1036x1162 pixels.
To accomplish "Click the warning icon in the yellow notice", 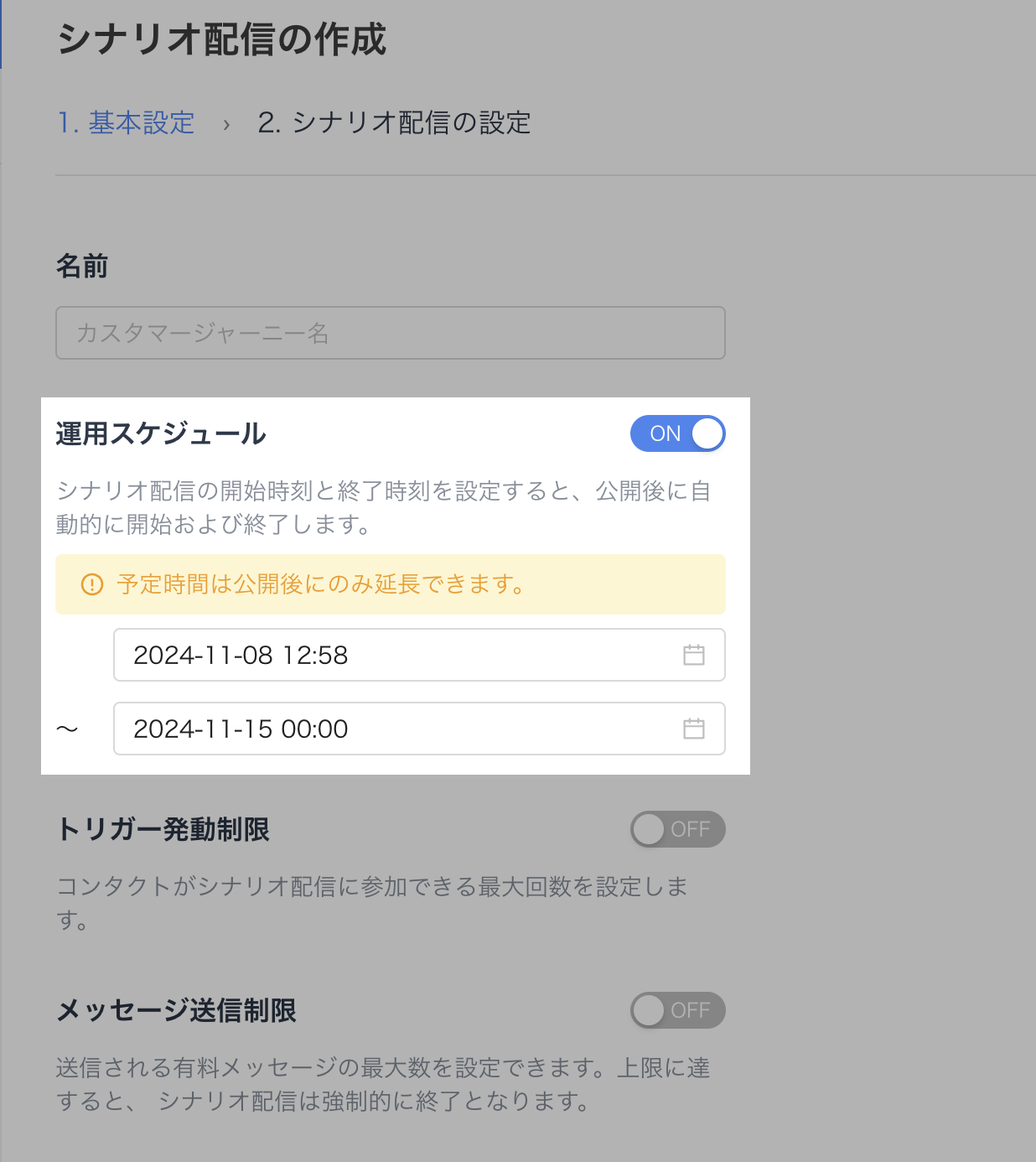I will click(x=91, y=584).
